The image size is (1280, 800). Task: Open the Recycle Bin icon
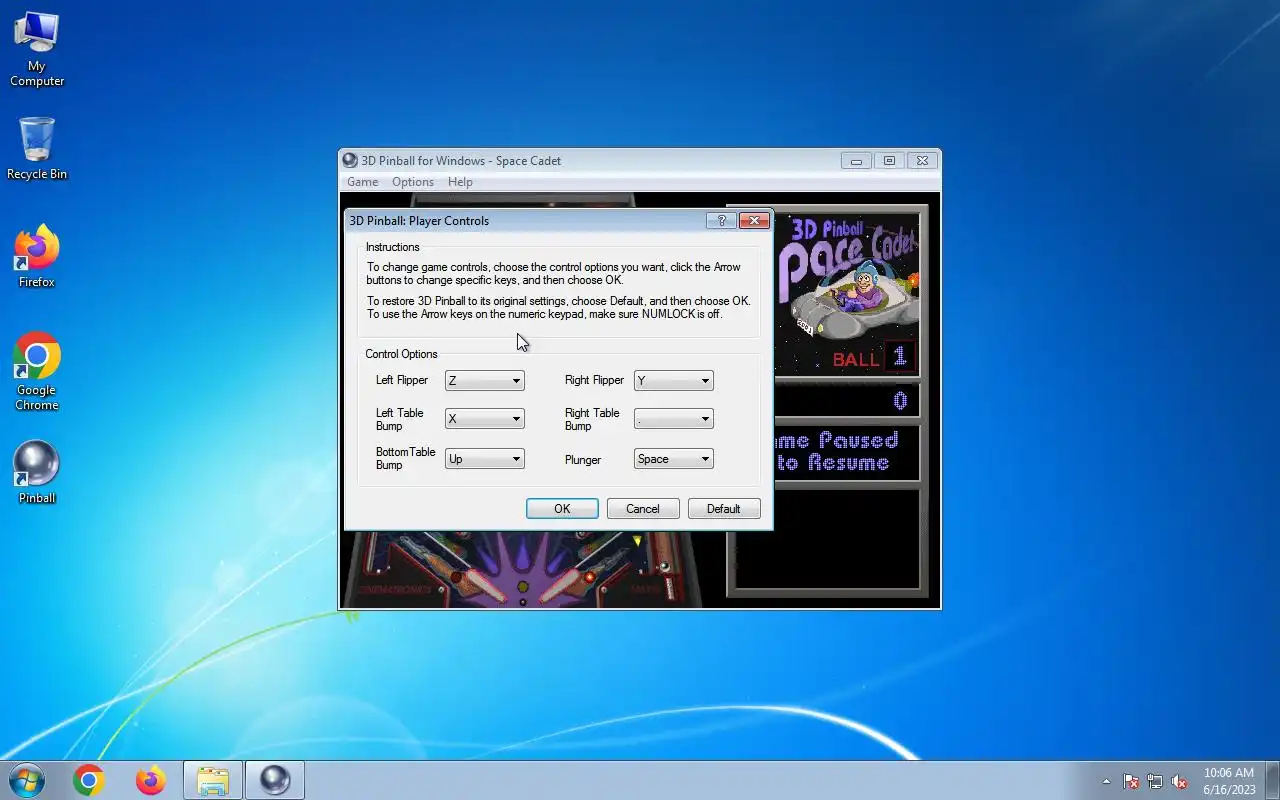click(x=37, y=148)
